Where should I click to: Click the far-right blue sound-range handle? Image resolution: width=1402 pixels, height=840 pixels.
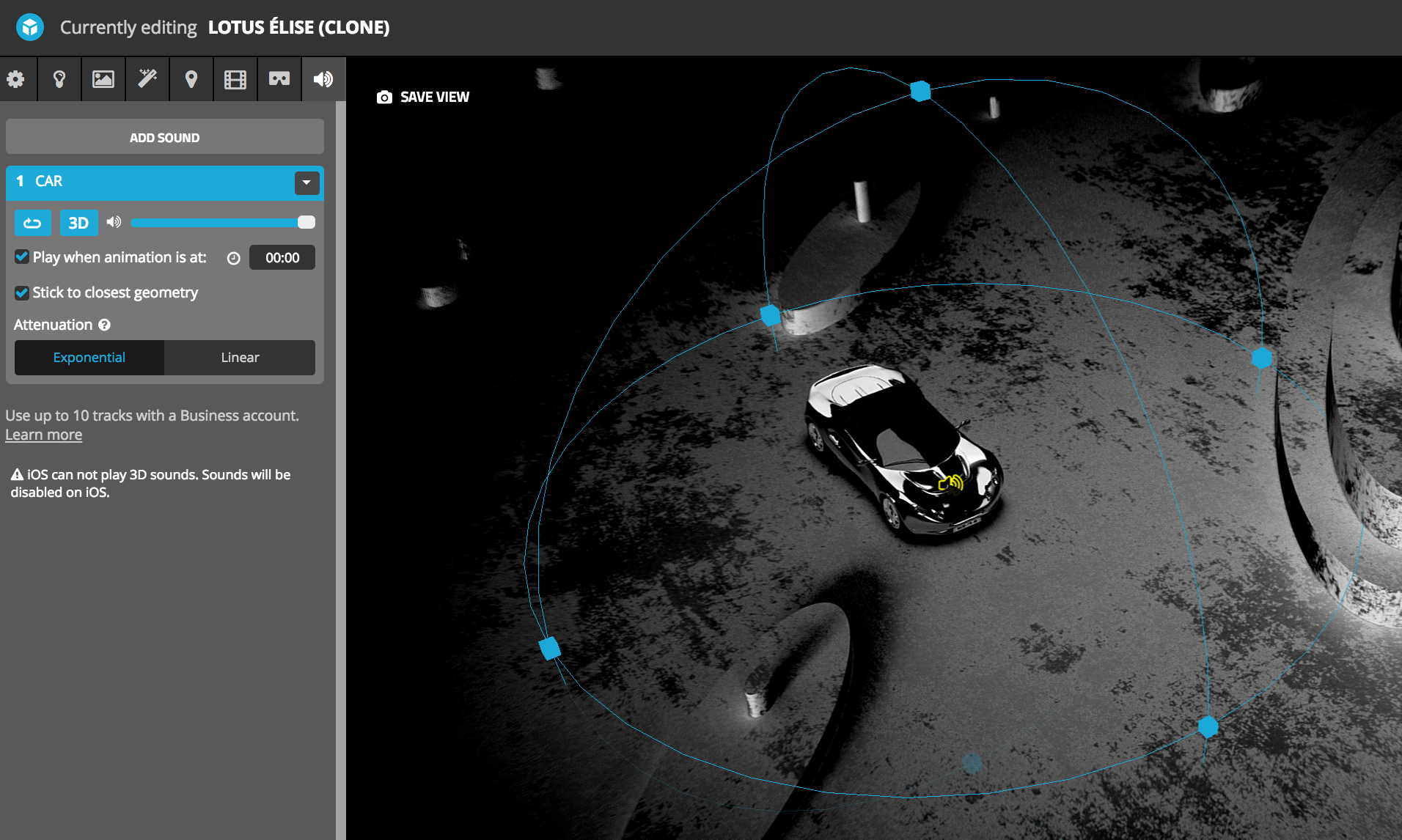tap(1261, 358)
